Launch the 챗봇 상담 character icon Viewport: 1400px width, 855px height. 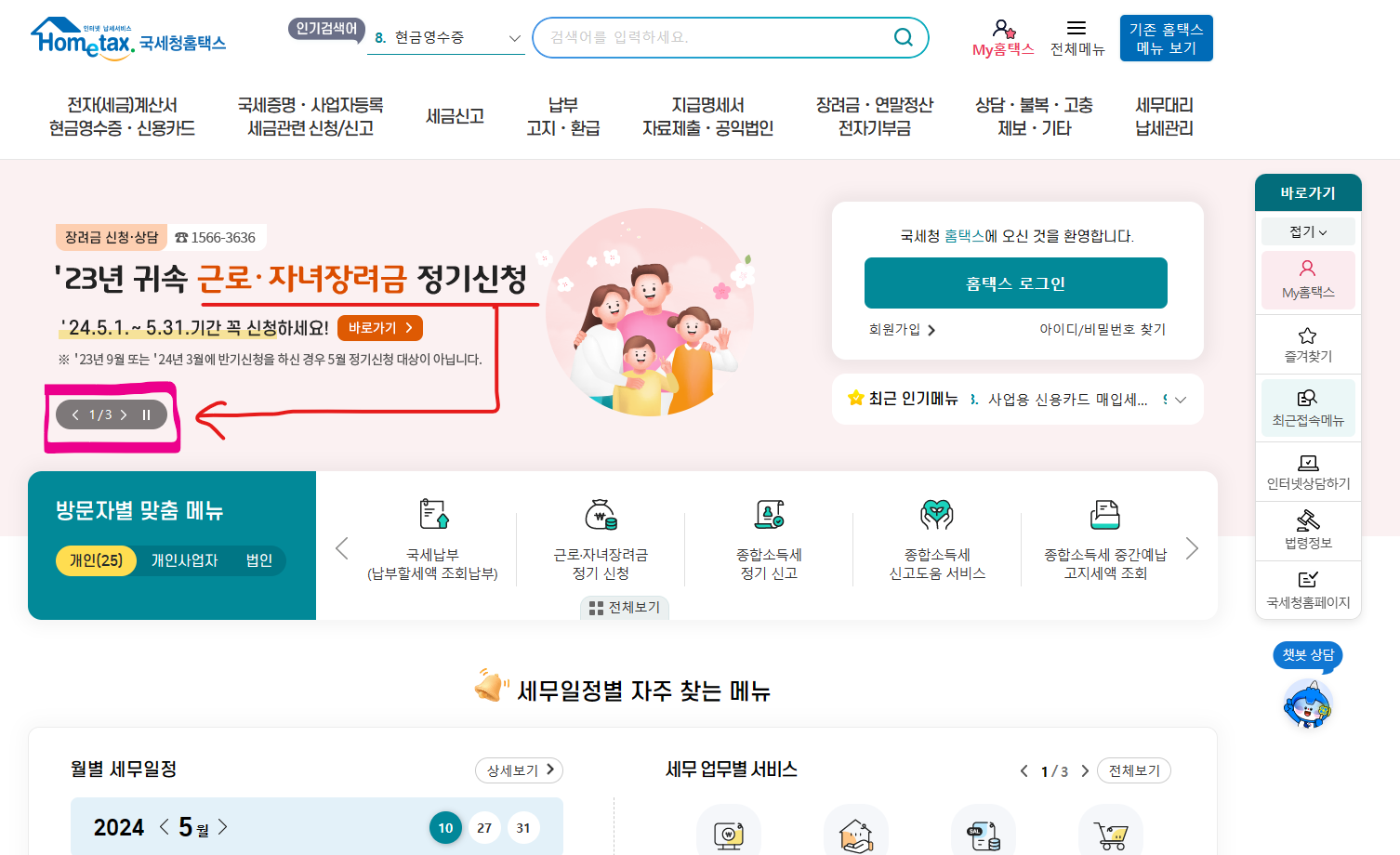[1307, 704]
